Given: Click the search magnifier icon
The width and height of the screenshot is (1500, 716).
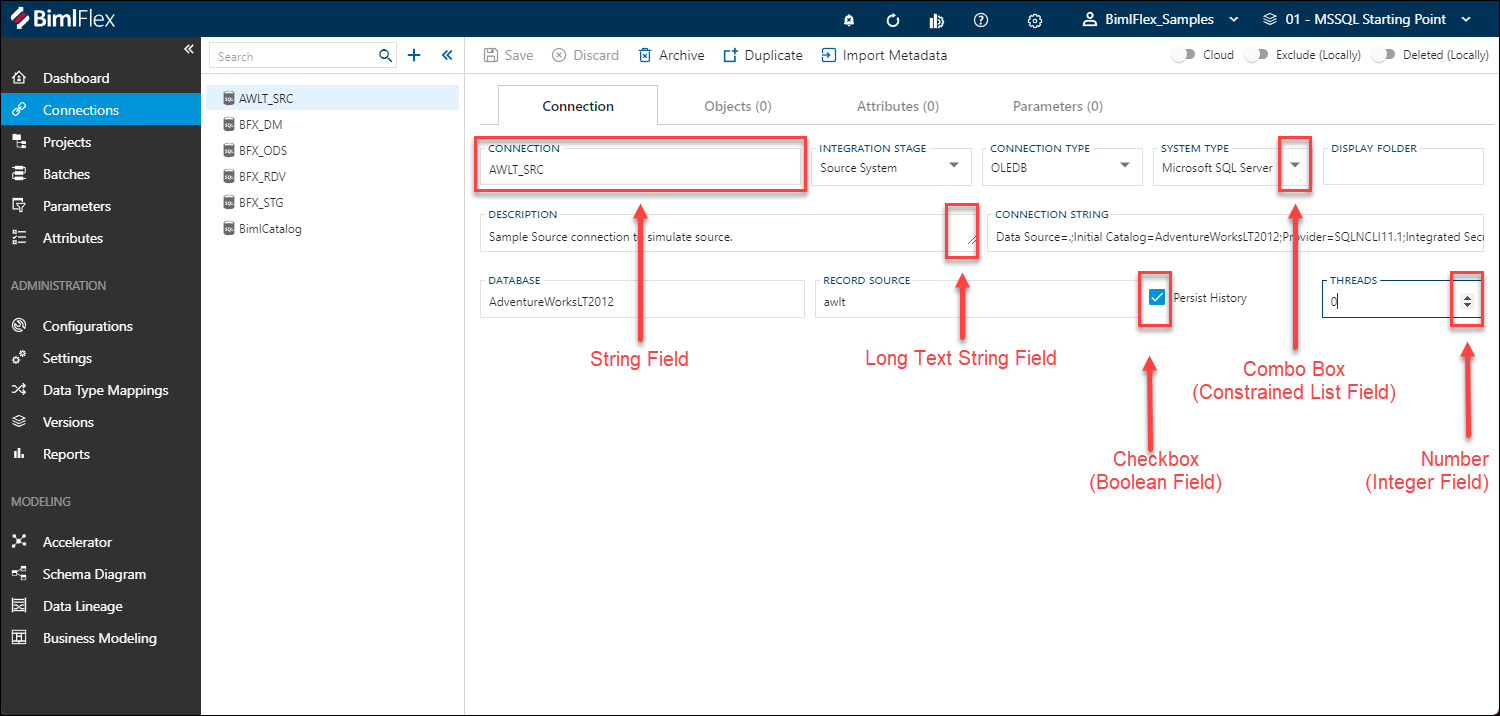Looking at the screenshot, I should pyautogui.click(x=386, y=56).
